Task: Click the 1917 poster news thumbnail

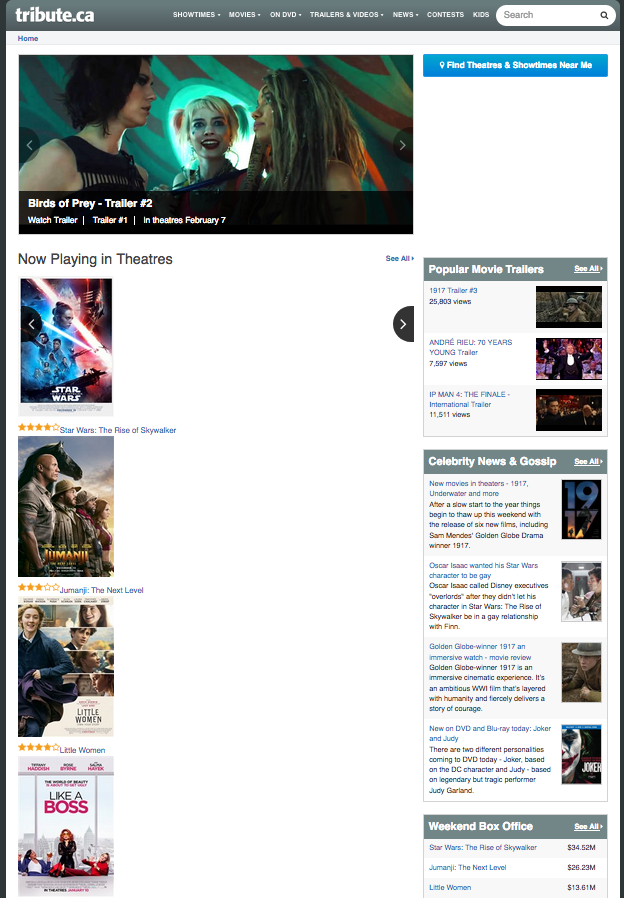Action: point(581,509)
